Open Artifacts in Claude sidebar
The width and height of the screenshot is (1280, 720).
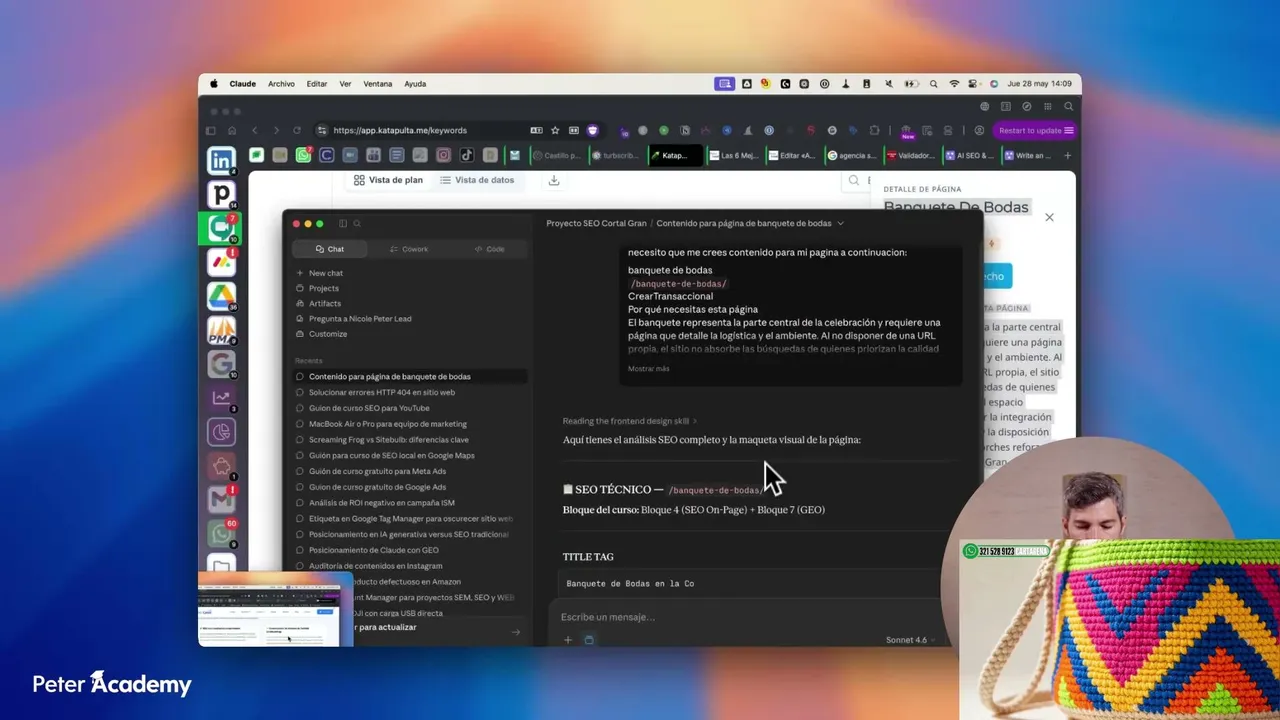318,303
